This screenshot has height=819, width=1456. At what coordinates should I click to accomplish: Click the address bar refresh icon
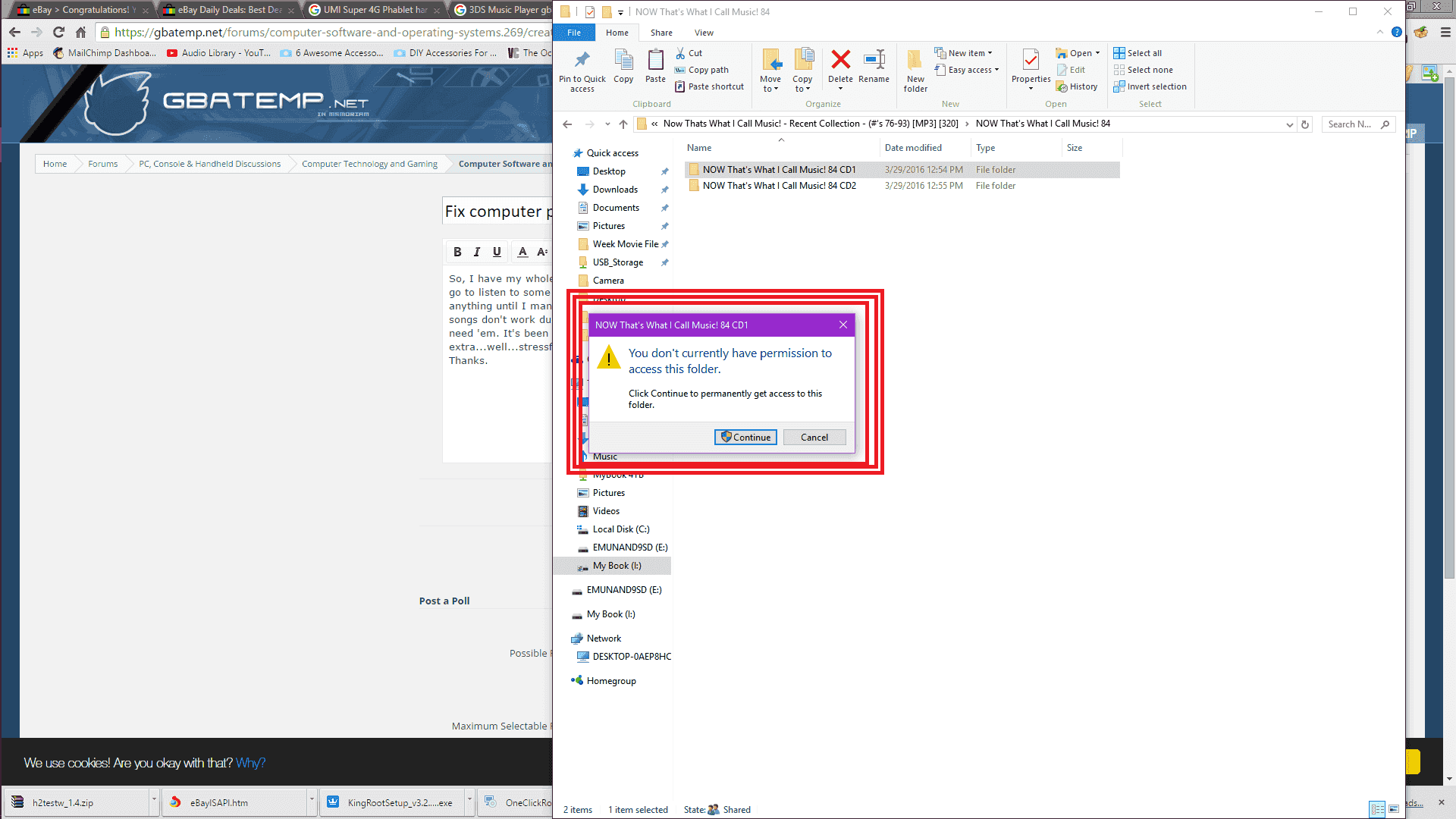pos(1305,124)
